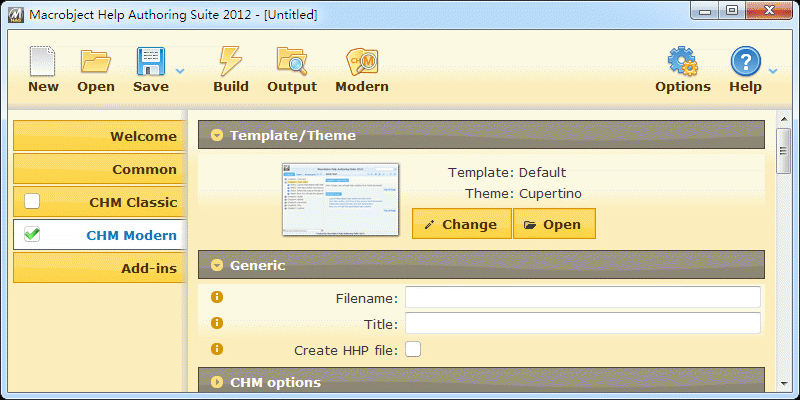
Task: Toggle the CHM Classic checkbox
Action: 32,202
